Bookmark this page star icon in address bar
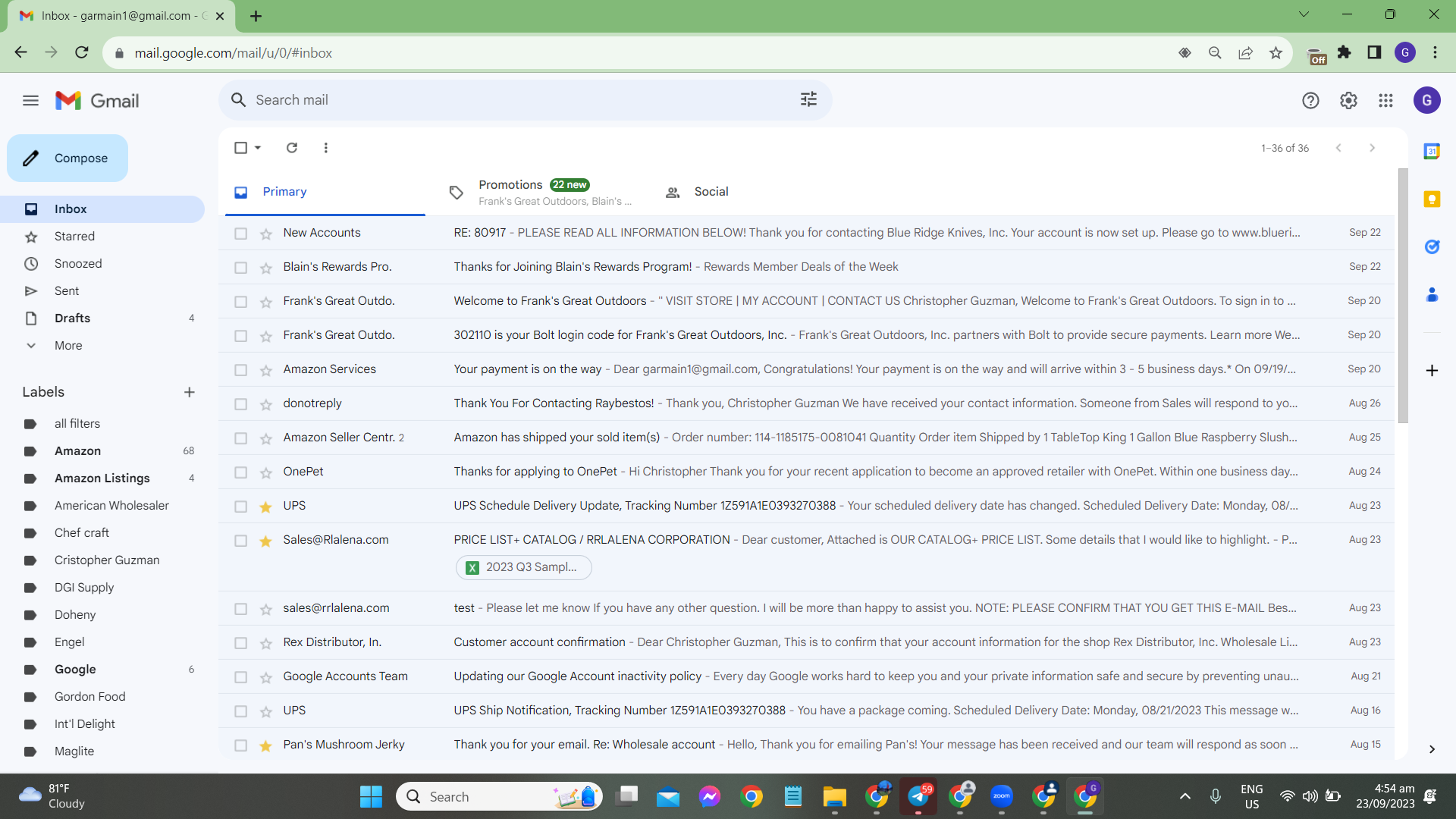 pyautogui.click(x=1276, y=53)
